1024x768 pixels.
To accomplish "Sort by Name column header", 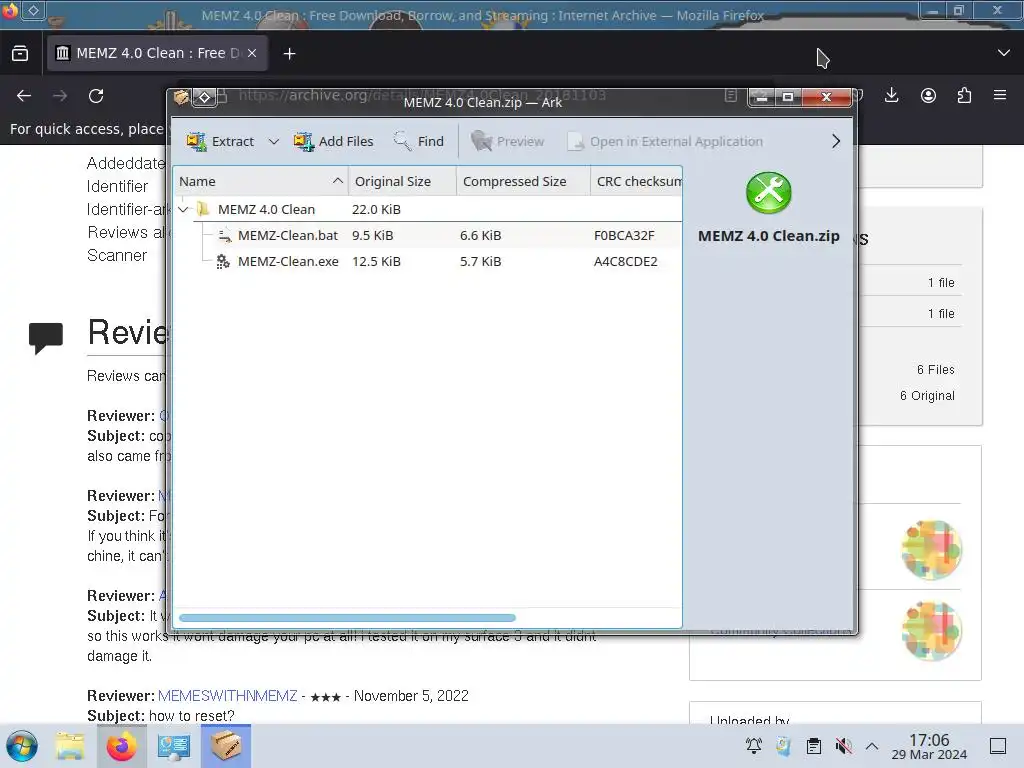I will tap(260, 182).
